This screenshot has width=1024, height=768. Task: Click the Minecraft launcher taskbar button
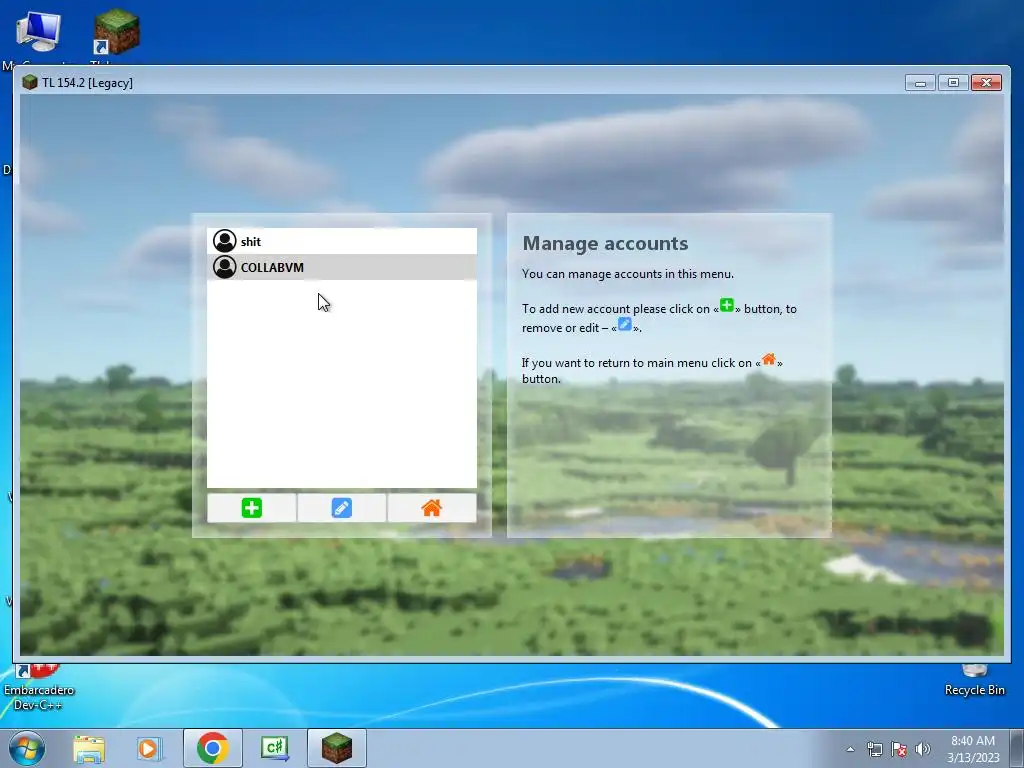[x=337, y=748]
